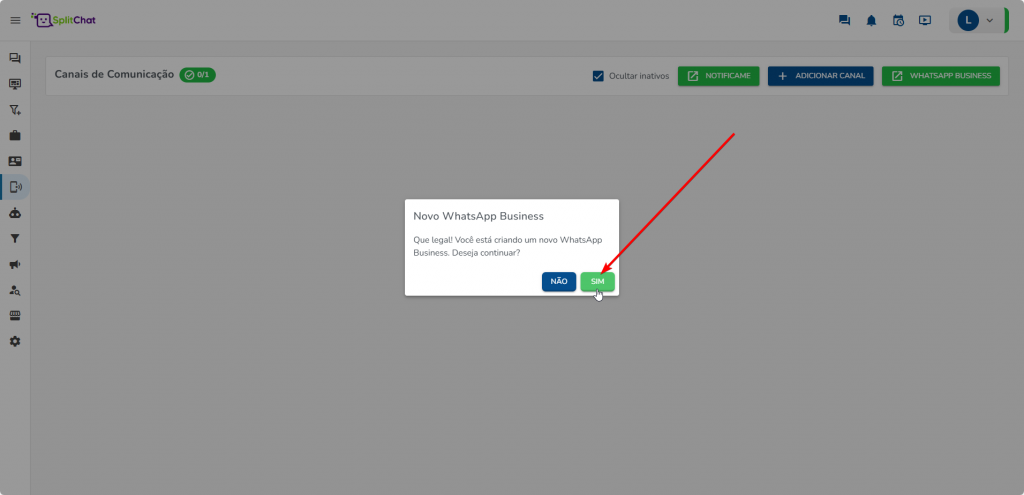Expand the user account dropdown chevron
Screen dimensions: 1024x495
click(989, 20)
